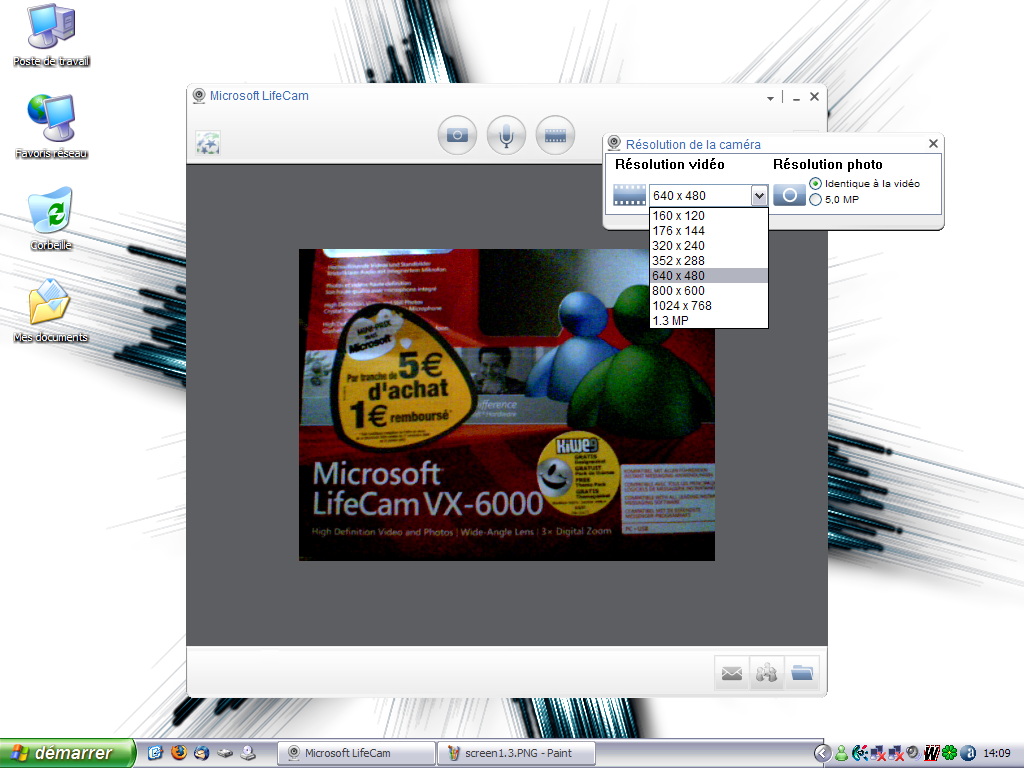Click film strip icon beside video resolution

(x=630, y=195)
